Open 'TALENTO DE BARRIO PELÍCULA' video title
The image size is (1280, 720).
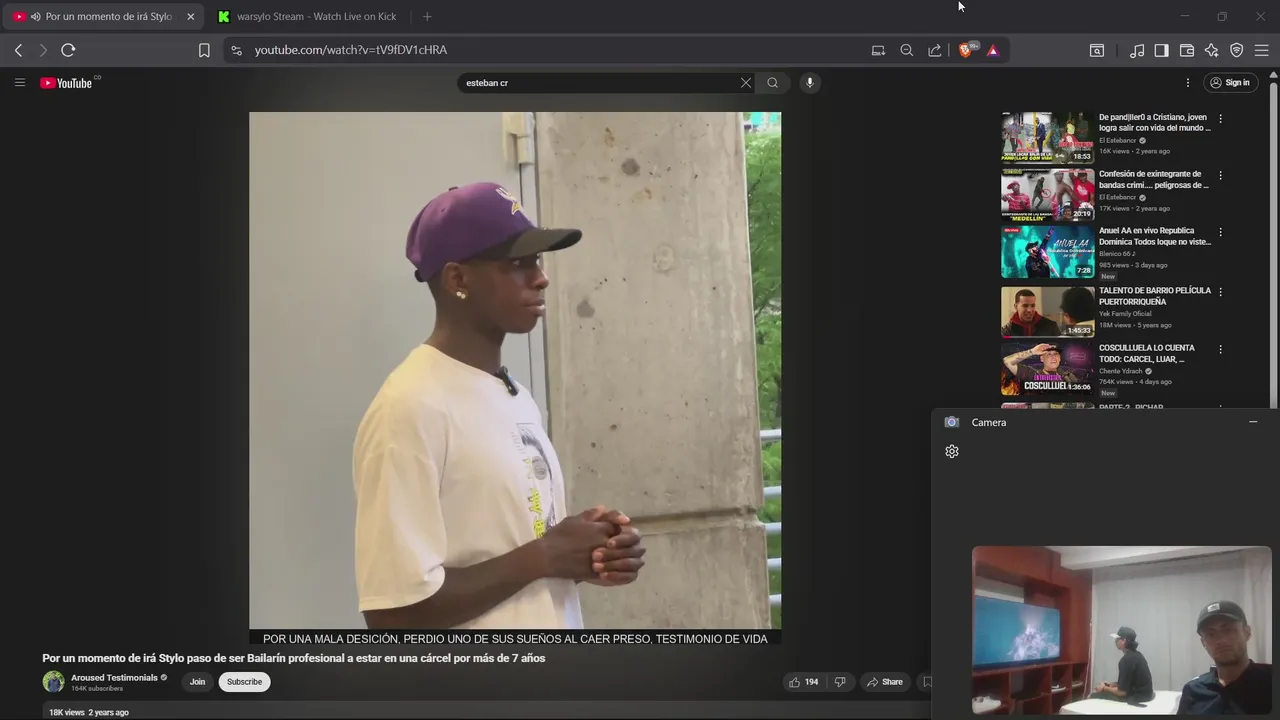(1155, 296)
